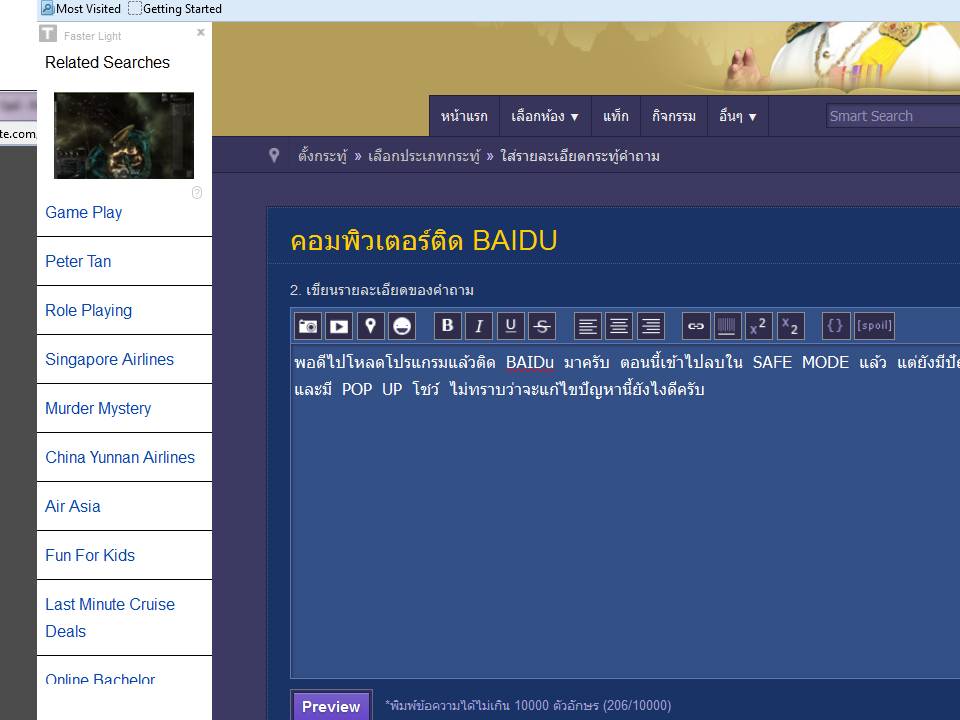Align text to the right
The height and width of the screenshot is (720, 960).
point(651,326)
